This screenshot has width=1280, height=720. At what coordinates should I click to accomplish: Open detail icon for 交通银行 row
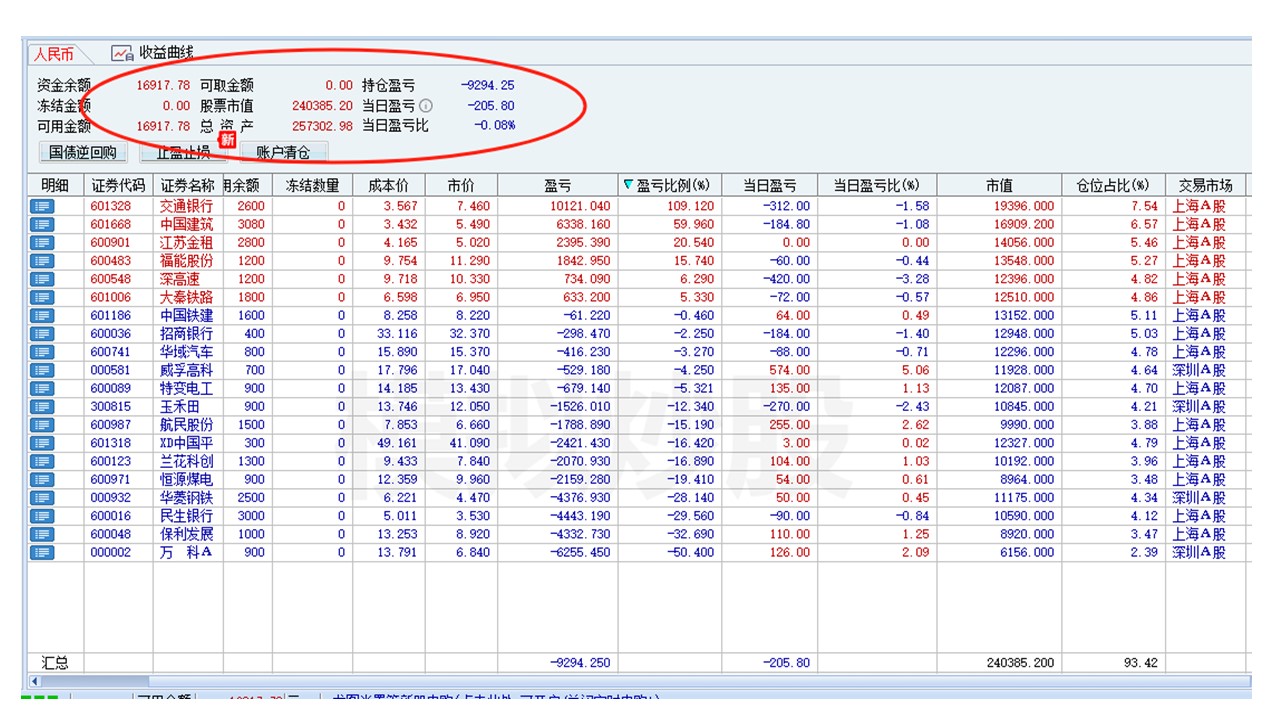41,206
